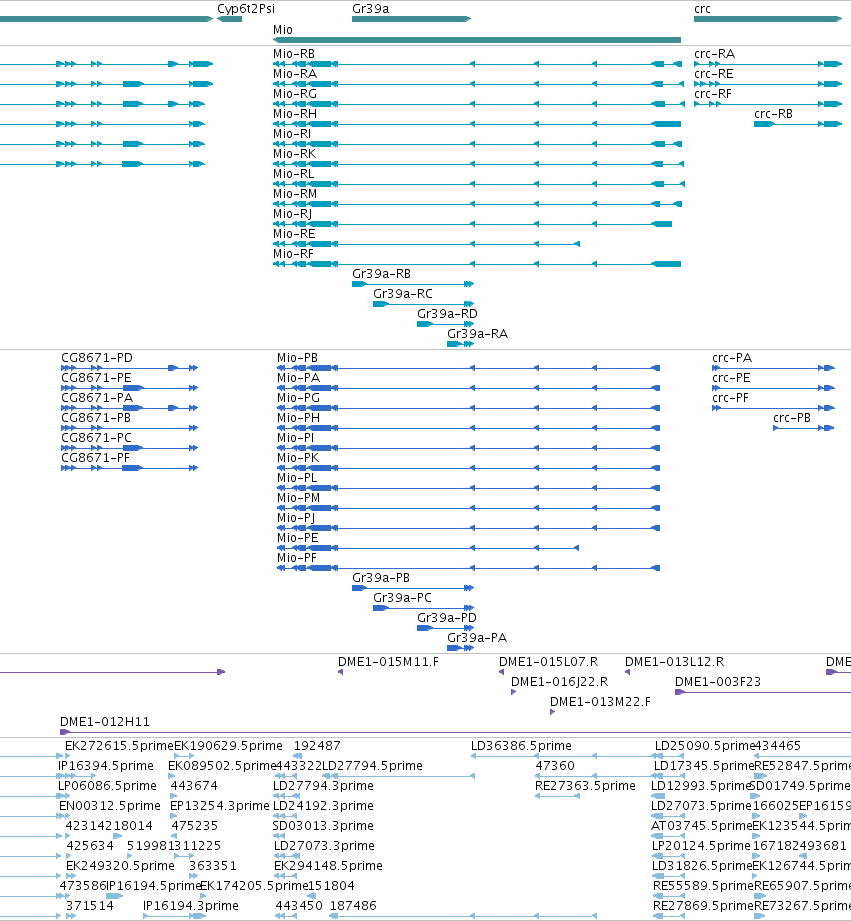851x921 pixels.
Task: Select the Gr39a gene bar
Action: (x=411, y=19)
